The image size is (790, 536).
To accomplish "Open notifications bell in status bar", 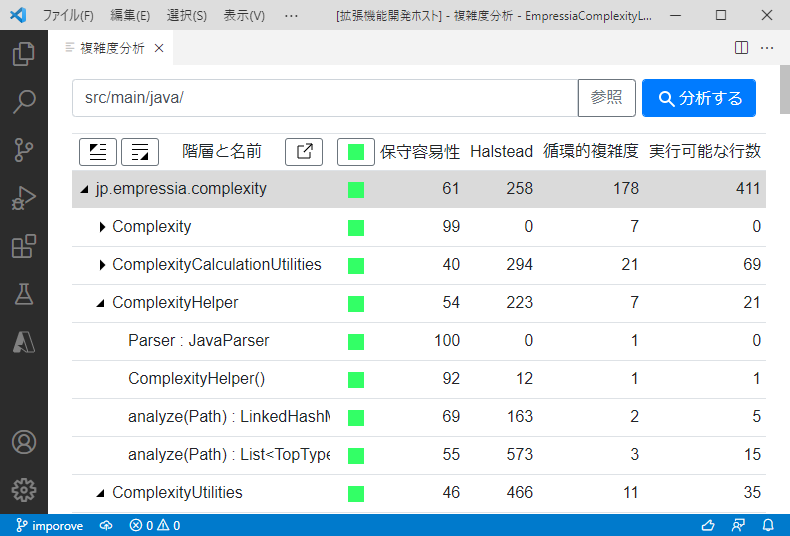I will [768, 525].
